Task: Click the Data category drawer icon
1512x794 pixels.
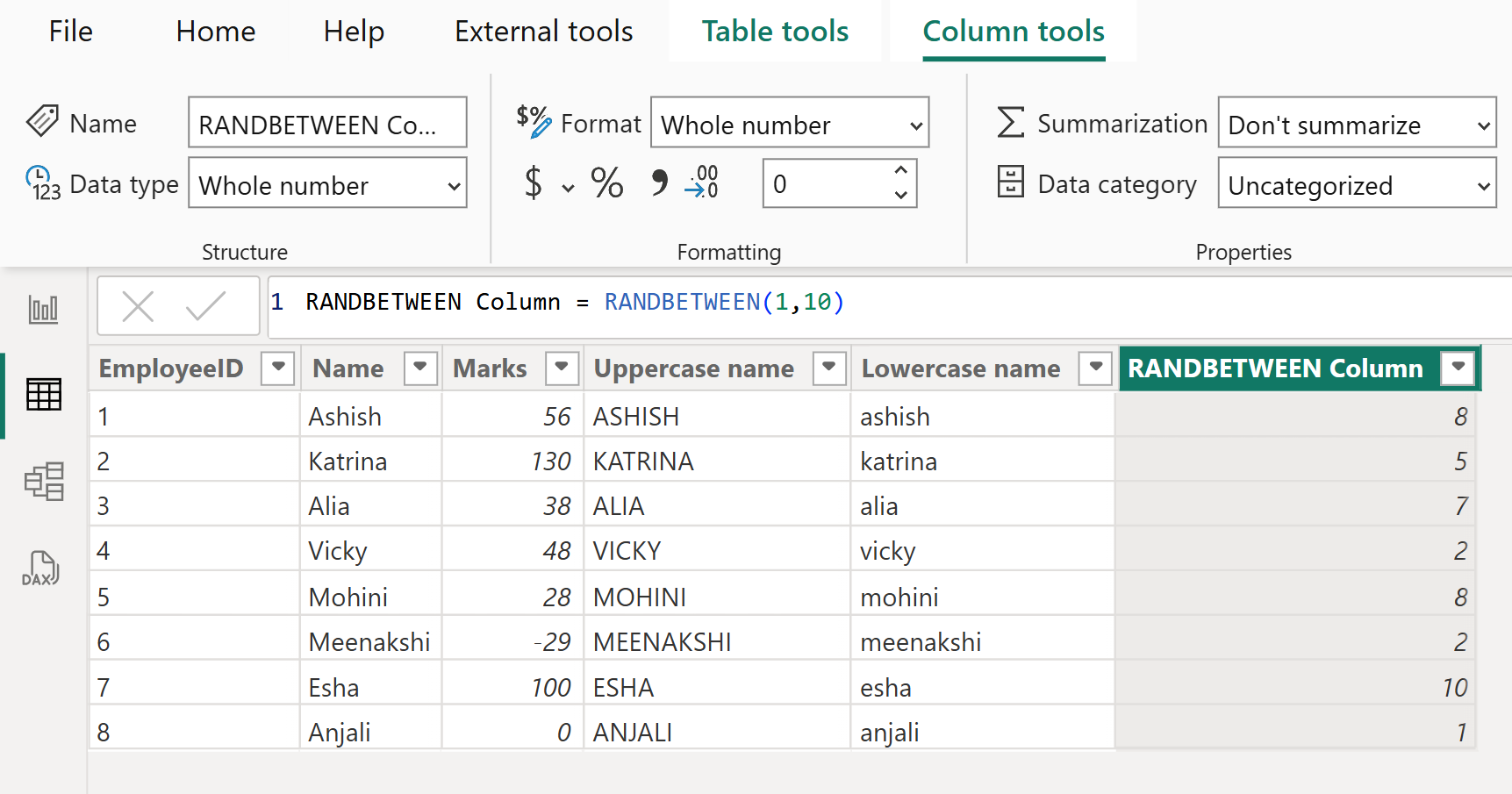Action: [1011, 182]
